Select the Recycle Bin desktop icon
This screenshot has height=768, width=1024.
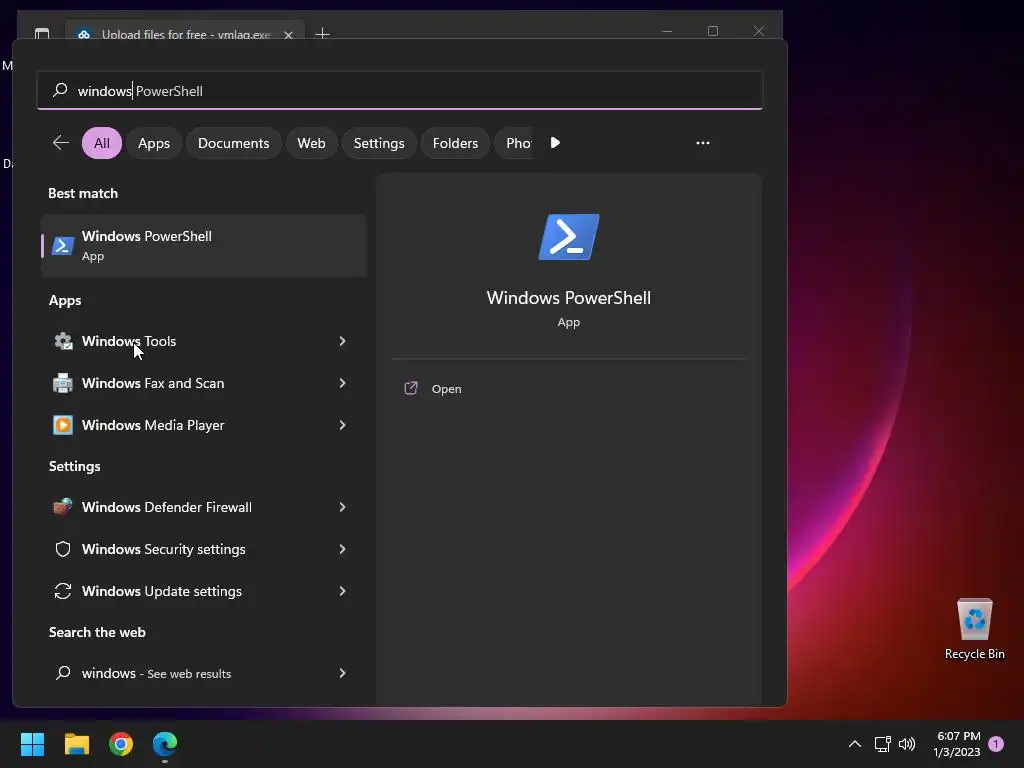974,629
